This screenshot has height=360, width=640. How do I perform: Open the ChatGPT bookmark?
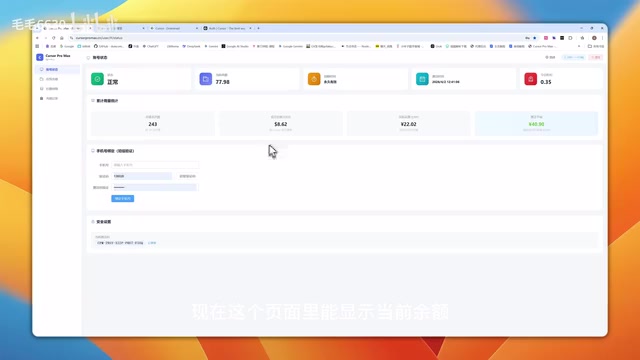(x=151, y=46)
